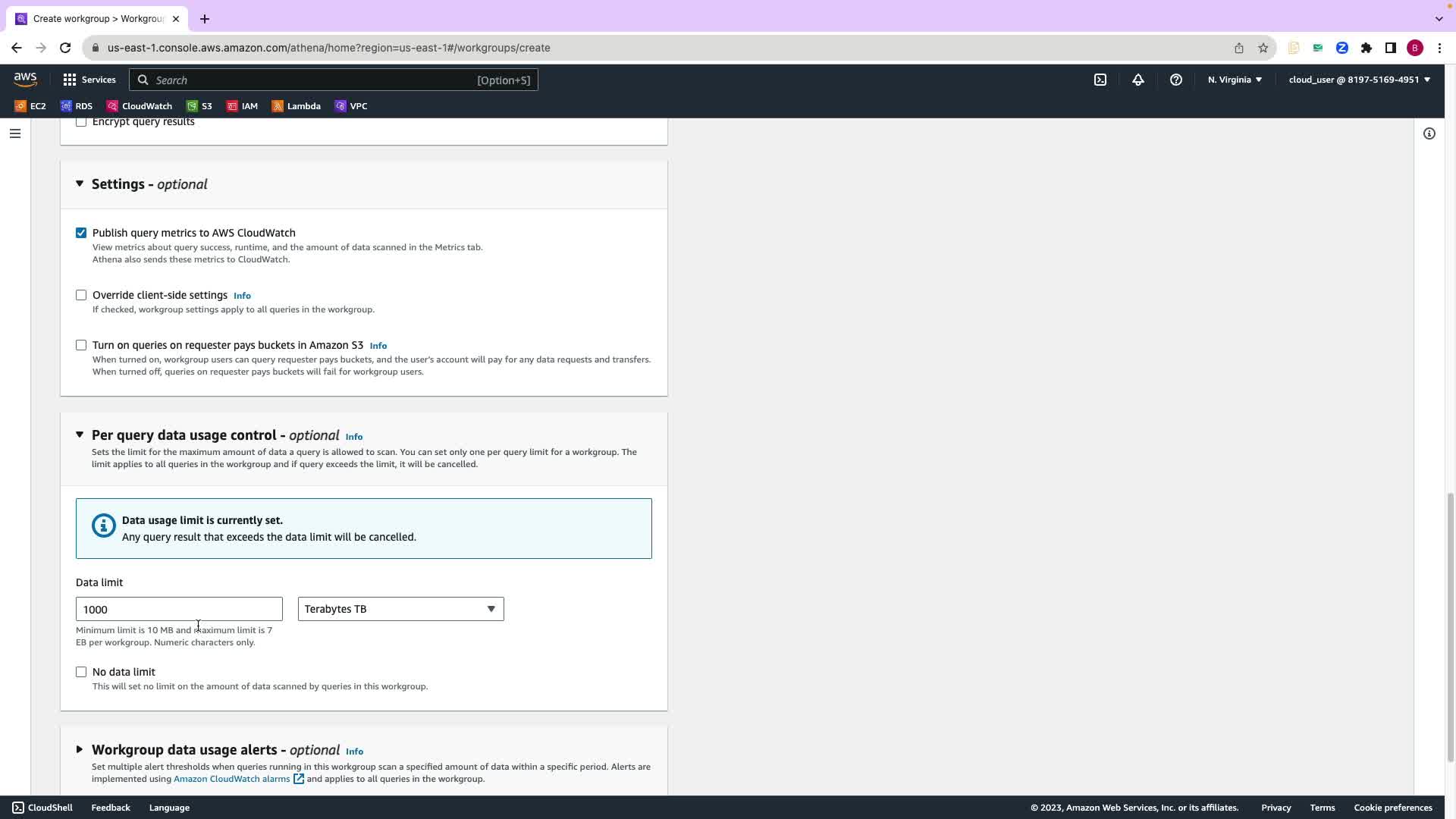
Task: Enable Override client-side settings checkbox
Action: click(81, 295)
